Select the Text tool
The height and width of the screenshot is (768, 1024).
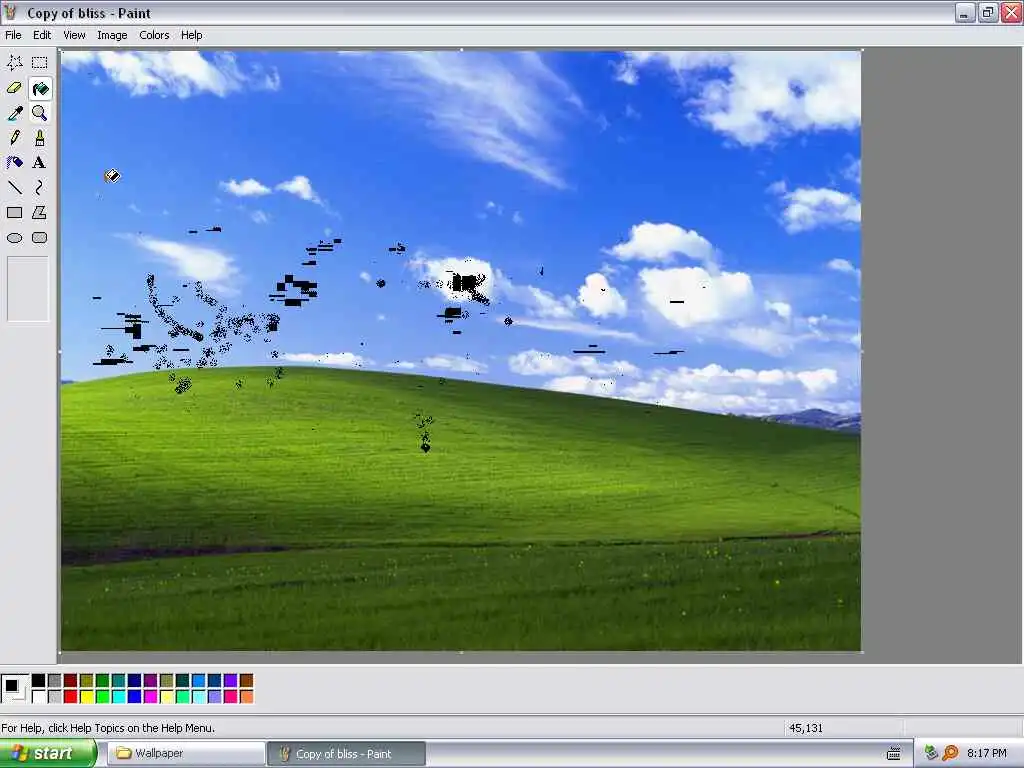tap(40, 163)
